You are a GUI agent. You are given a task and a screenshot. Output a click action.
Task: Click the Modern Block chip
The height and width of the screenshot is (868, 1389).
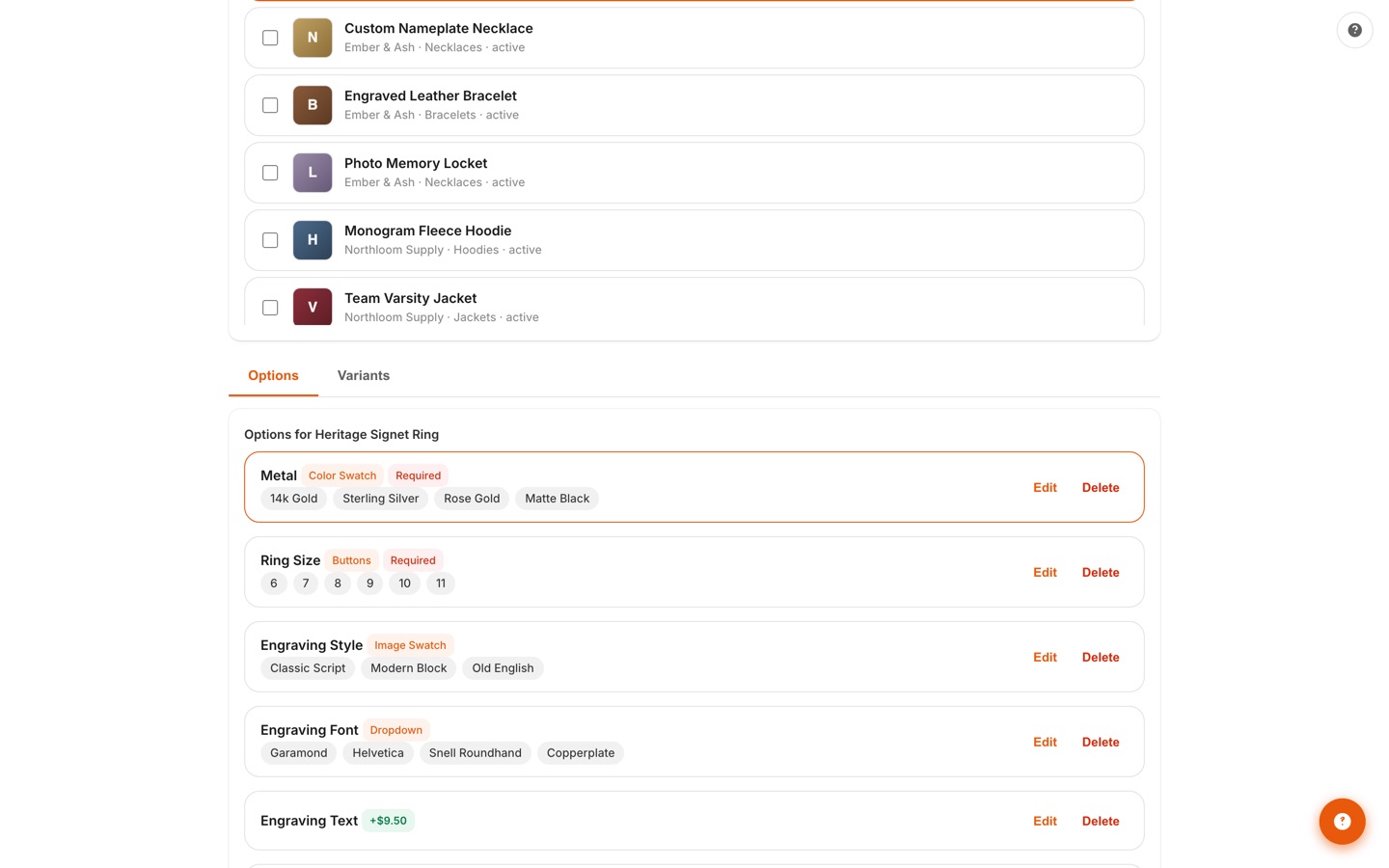(x=409, y=668)
